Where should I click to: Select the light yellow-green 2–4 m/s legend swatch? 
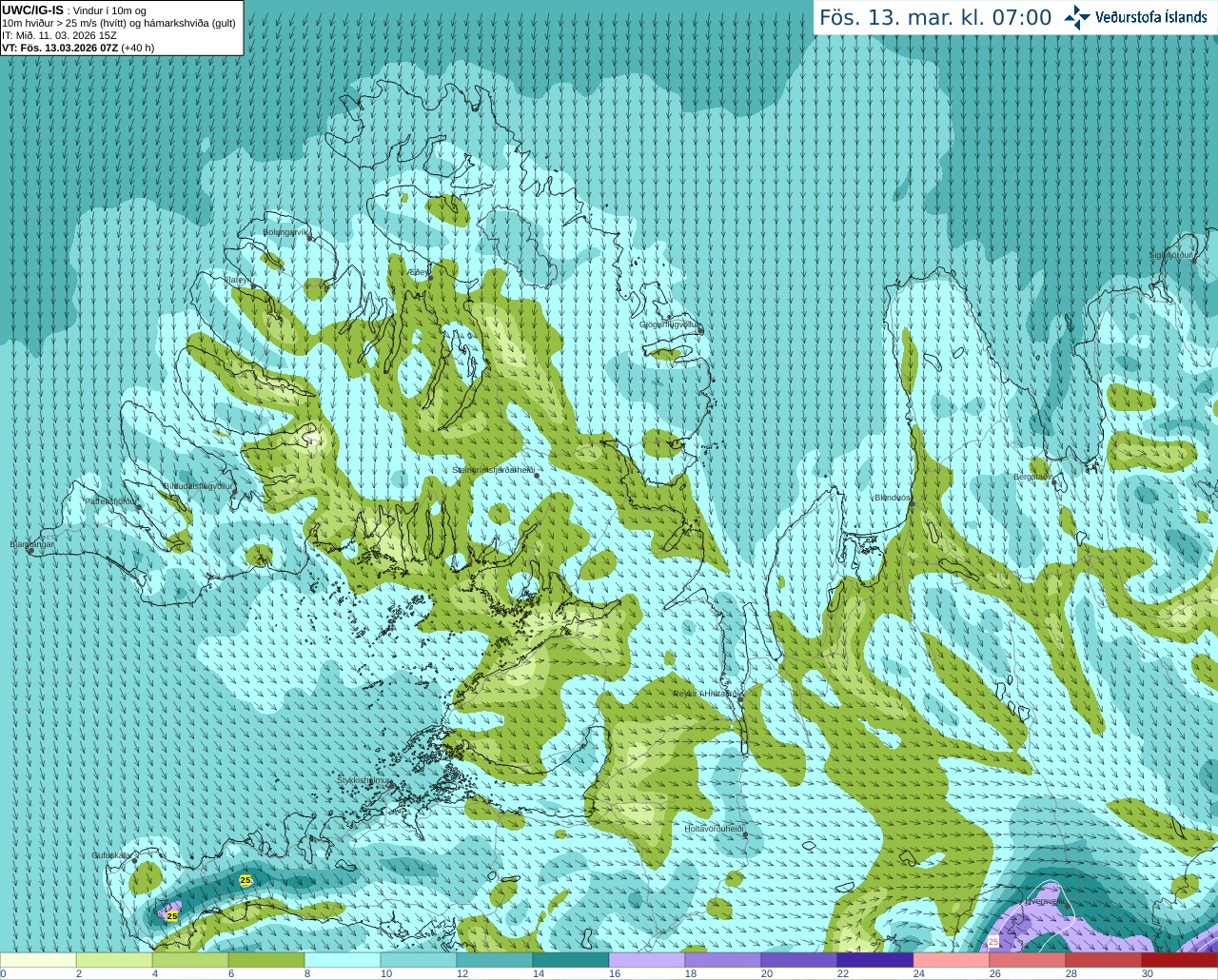click(114, 960)
